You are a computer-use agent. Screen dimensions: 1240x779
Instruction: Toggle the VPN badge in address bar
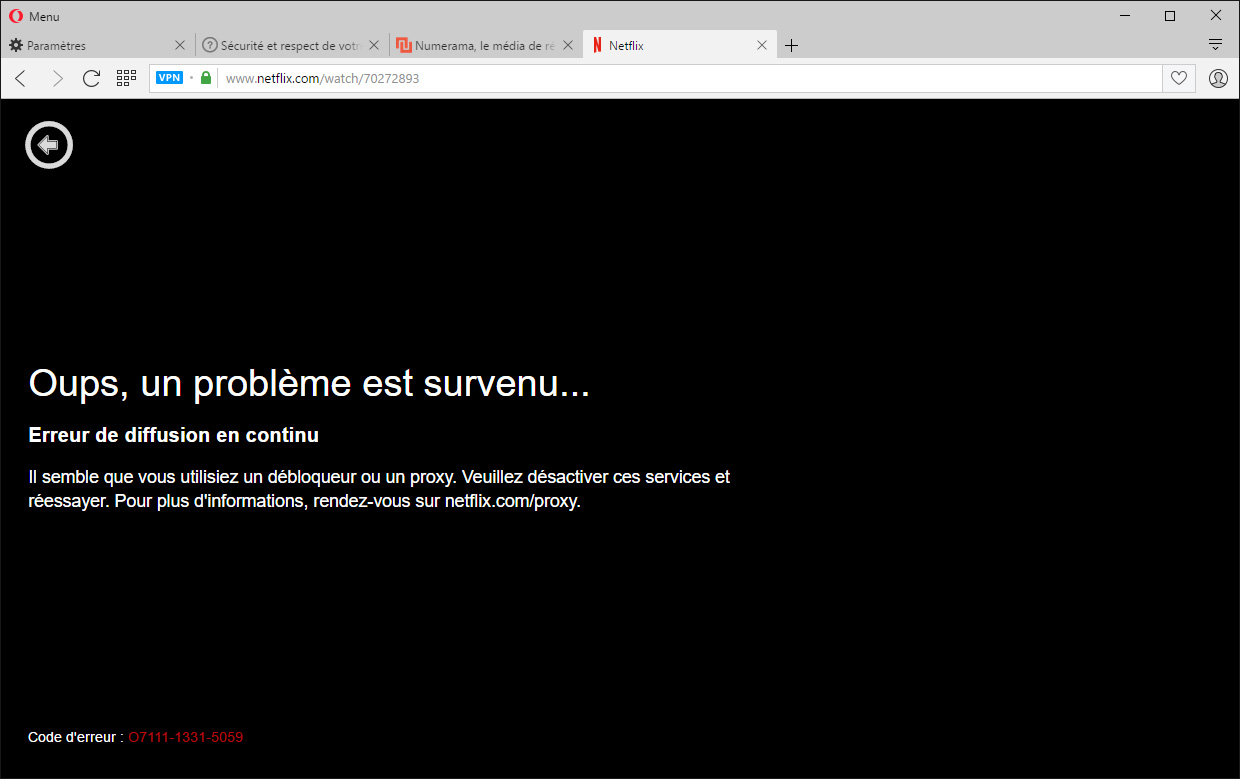(x=169, y=78)
